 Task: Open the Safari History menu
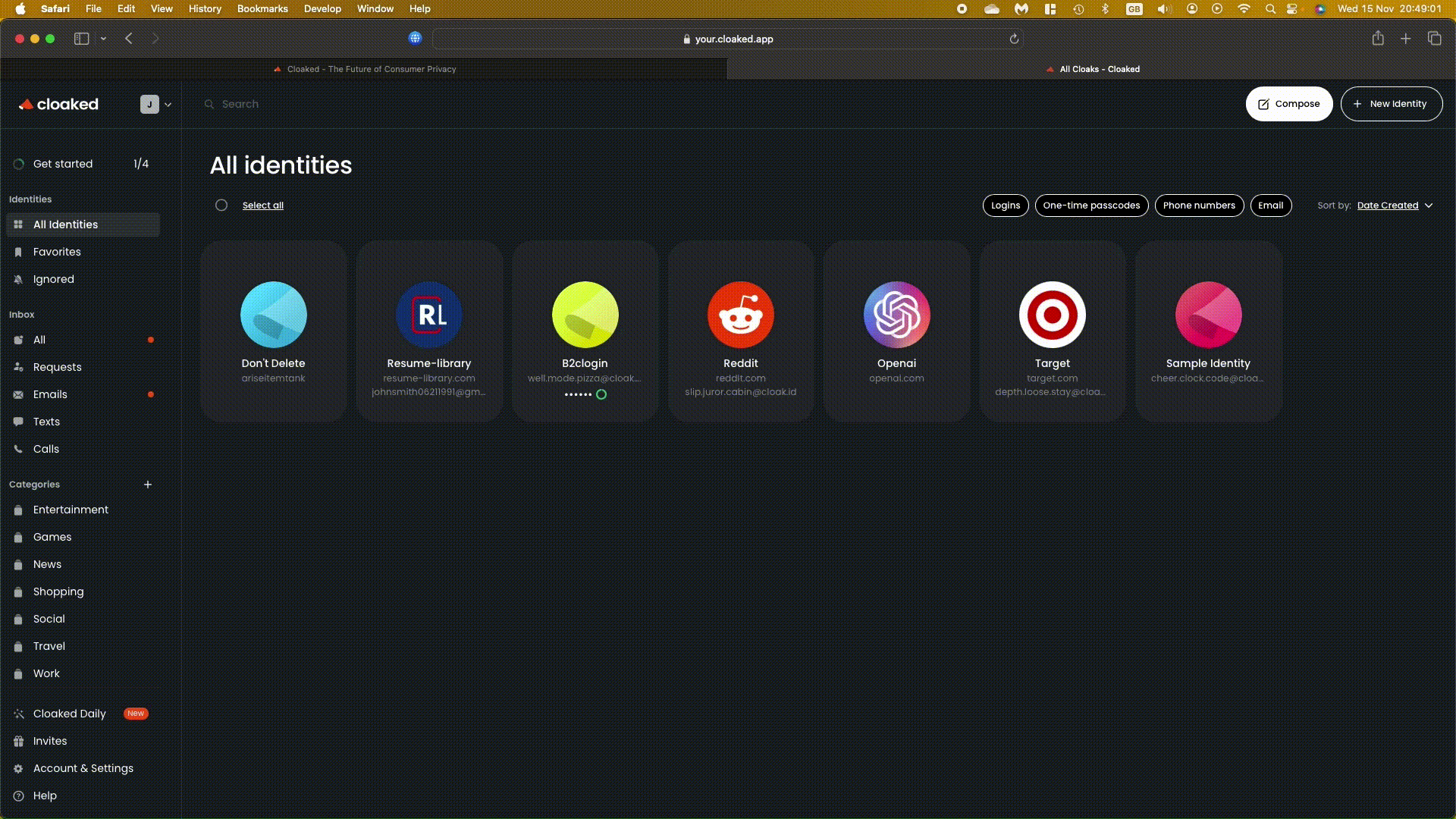pos(205,9)
